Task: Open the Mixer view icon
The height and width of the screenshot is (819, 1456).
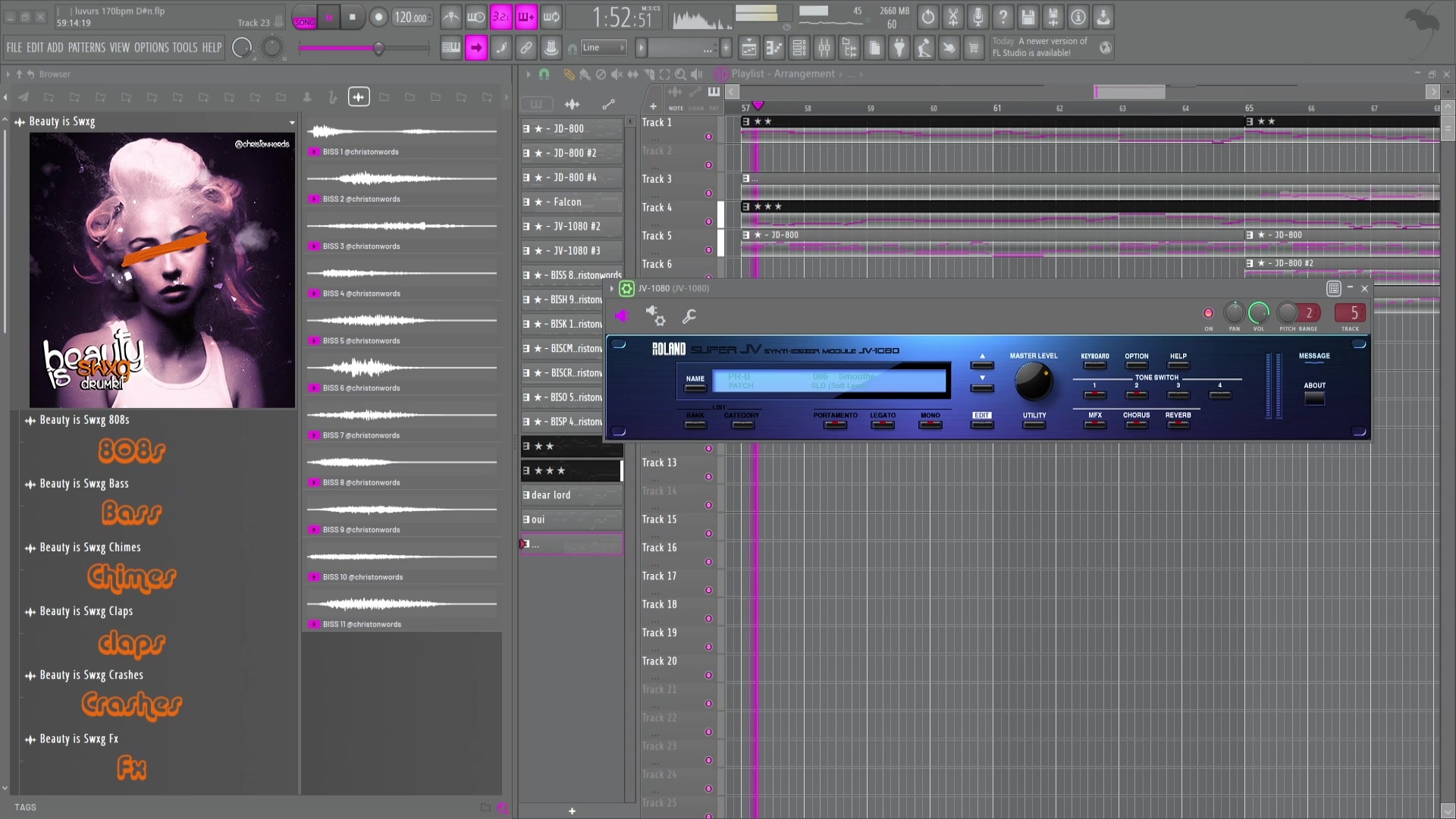Action: (824, 49)
